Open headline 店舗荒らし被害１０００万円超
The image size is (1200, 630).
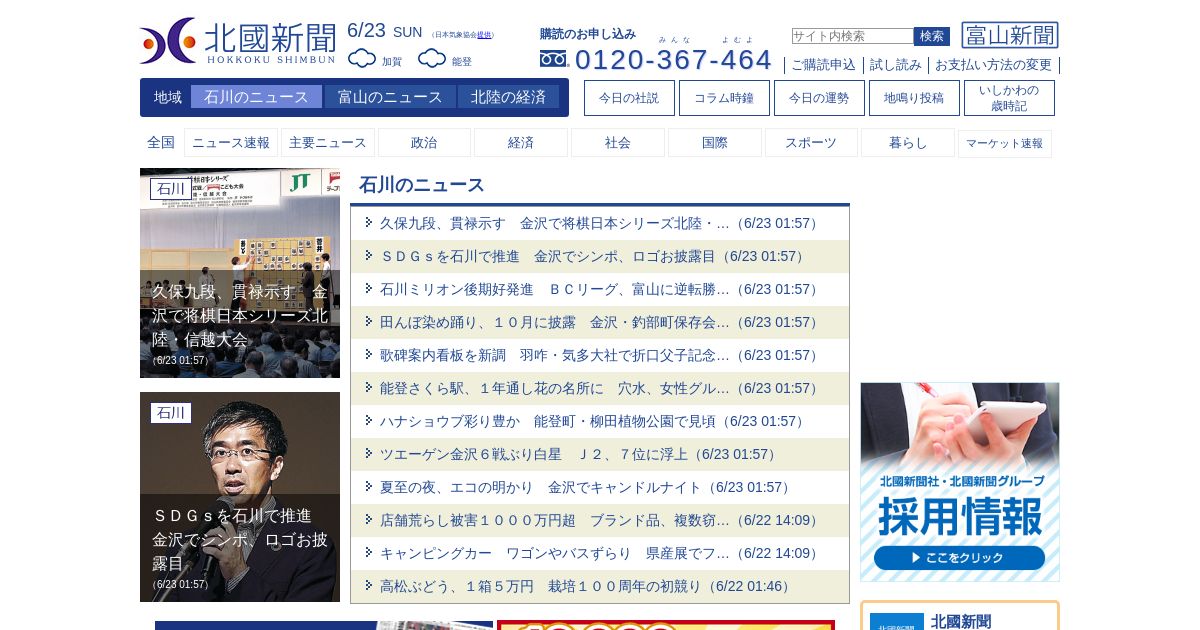(600, 520)
